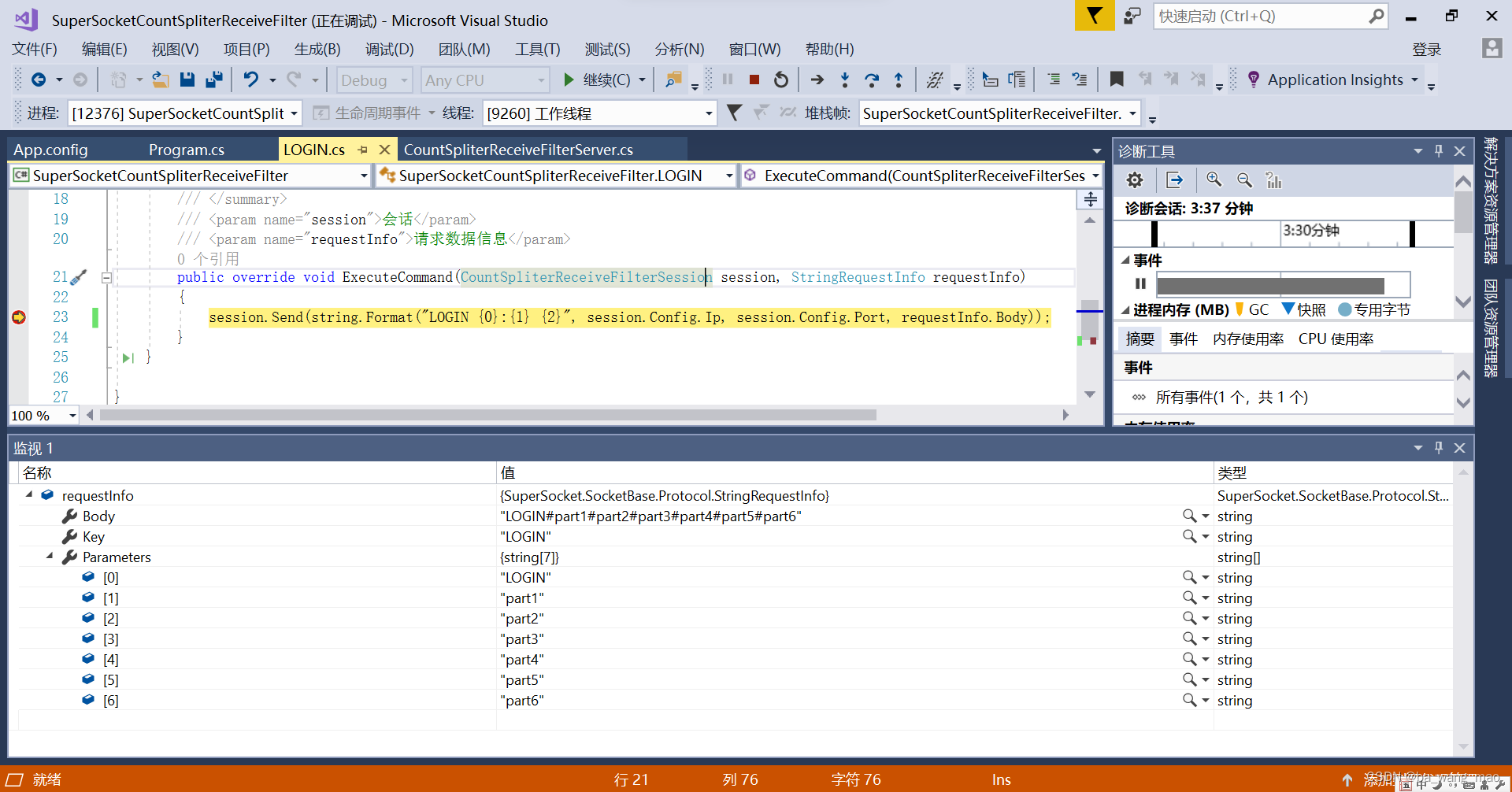
Task: Click the open file folder icon
Action: tap(161, 80)
